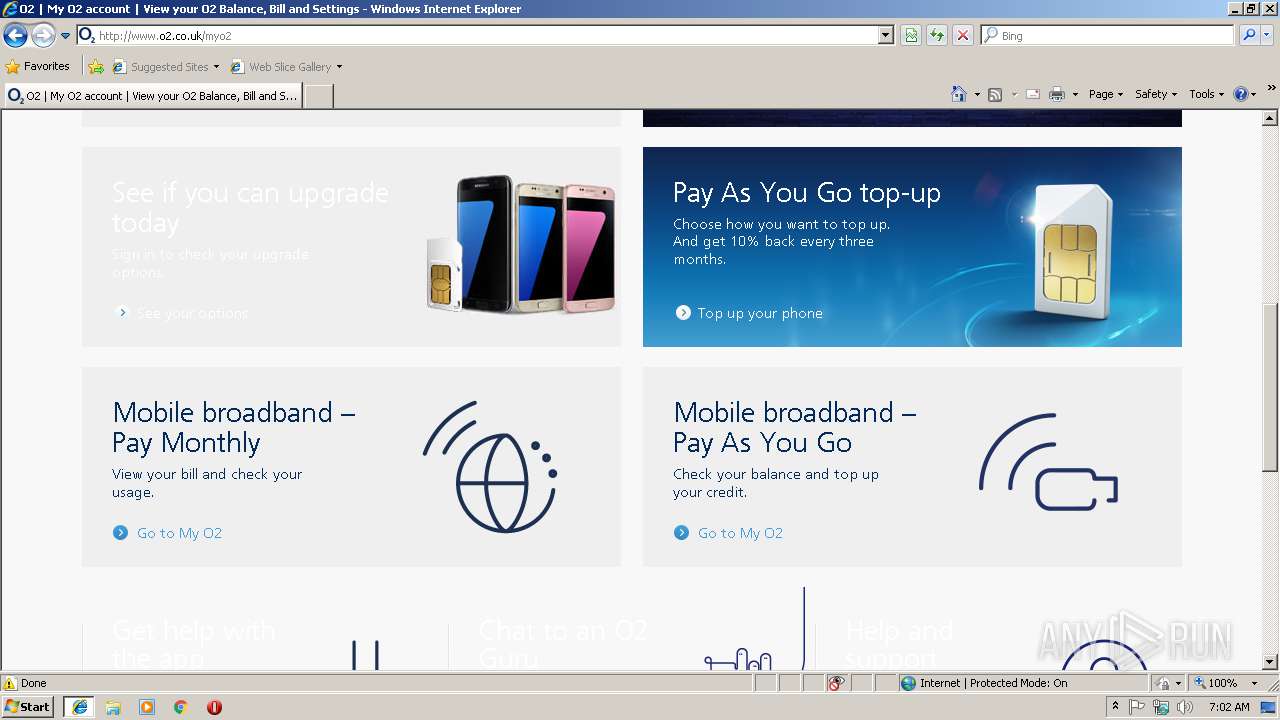Open the Pay As You Go top-up heading
Screen dimensions: 1280x720
tap(807, 192)
